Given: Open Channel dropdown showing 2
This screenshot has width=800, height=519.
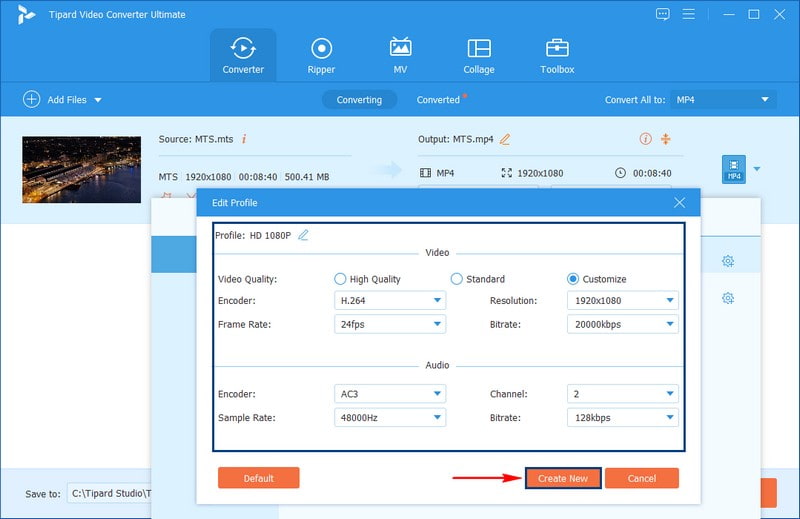Looking at the screenshot, I should [622, 394].
